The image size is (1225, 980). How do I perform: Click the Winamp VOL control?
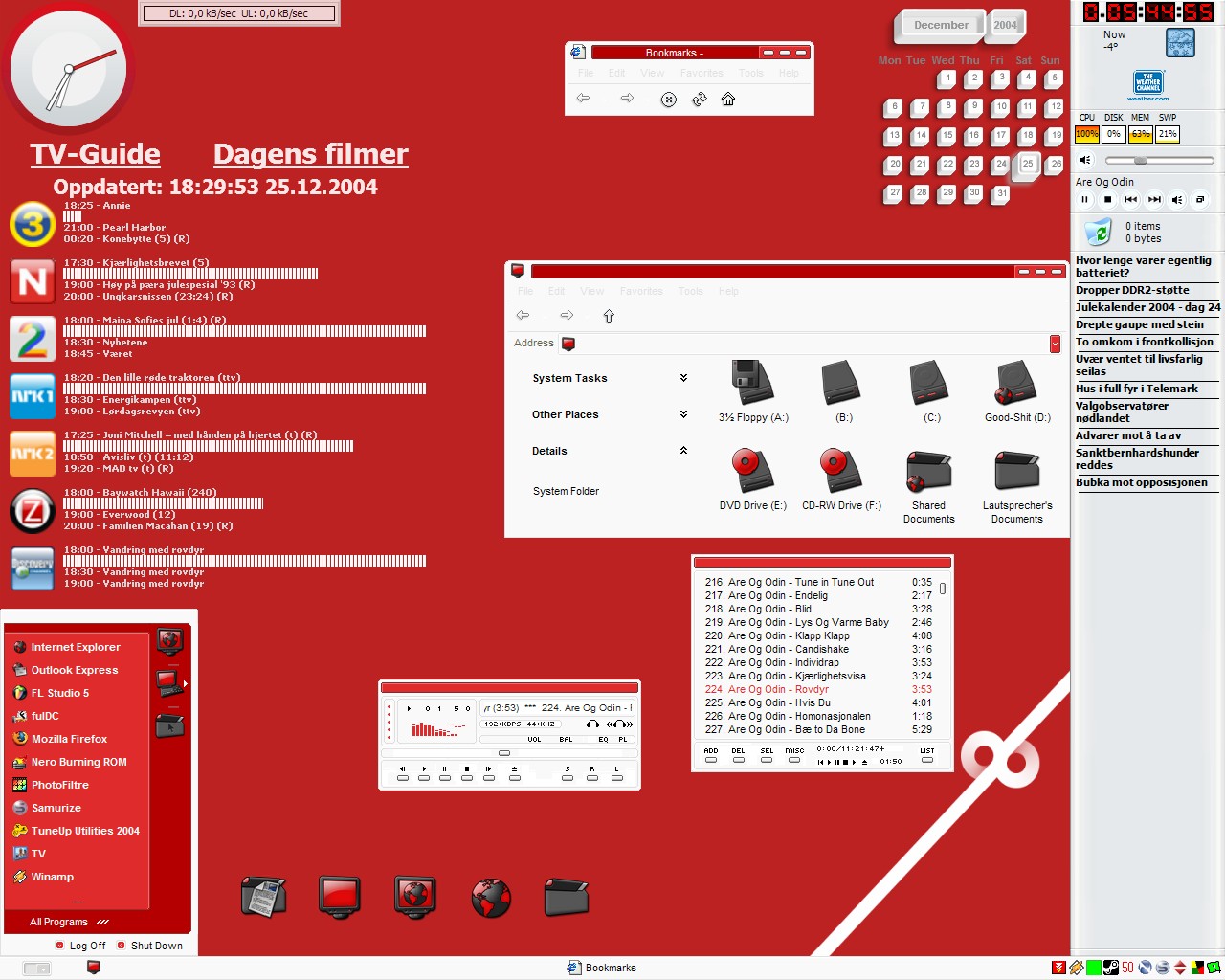tap(534, 739)
